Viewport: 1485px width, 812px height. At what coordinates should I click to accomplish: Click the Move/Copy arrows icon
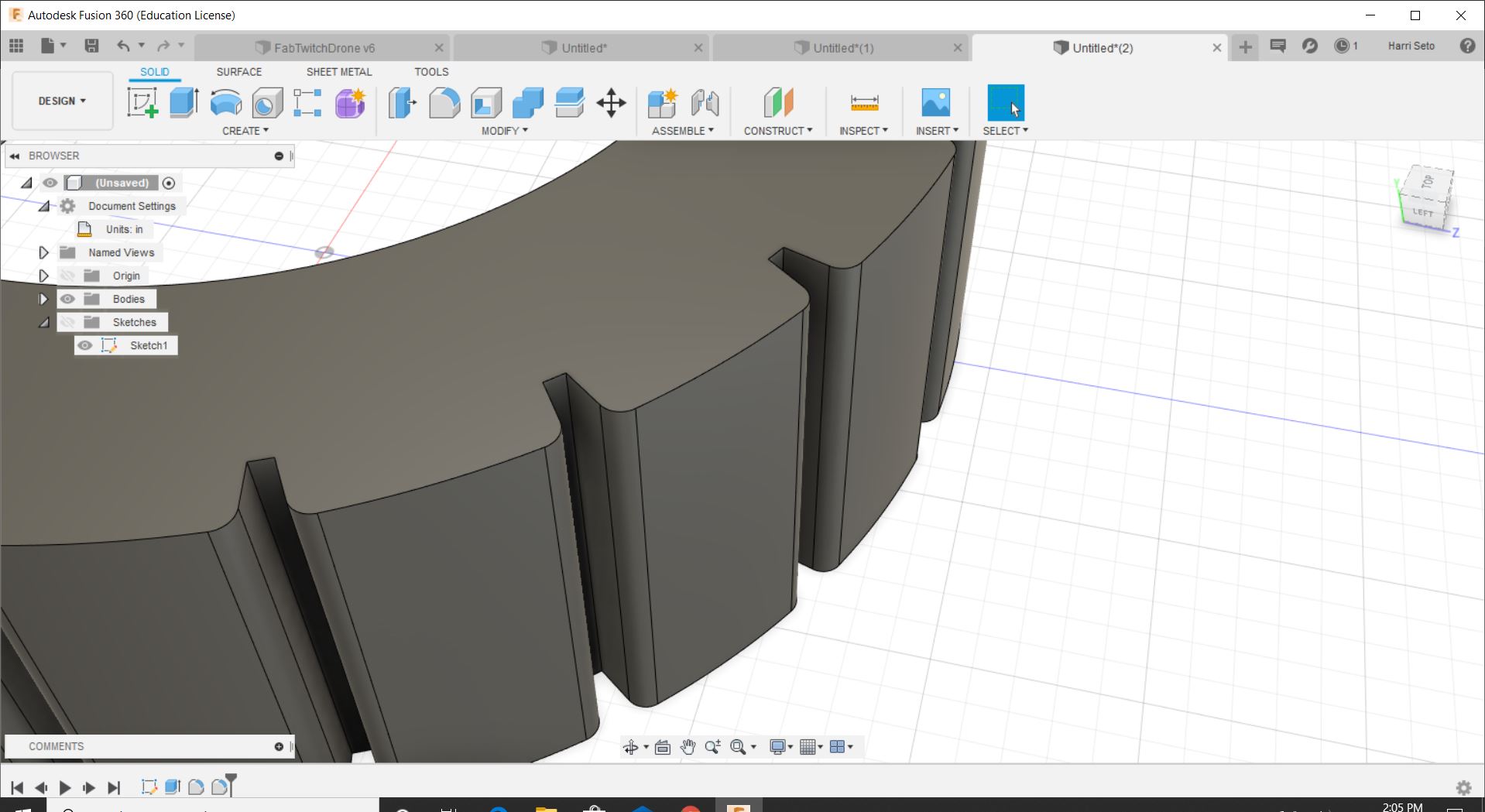pyautogui.click(x=611, y=103)
